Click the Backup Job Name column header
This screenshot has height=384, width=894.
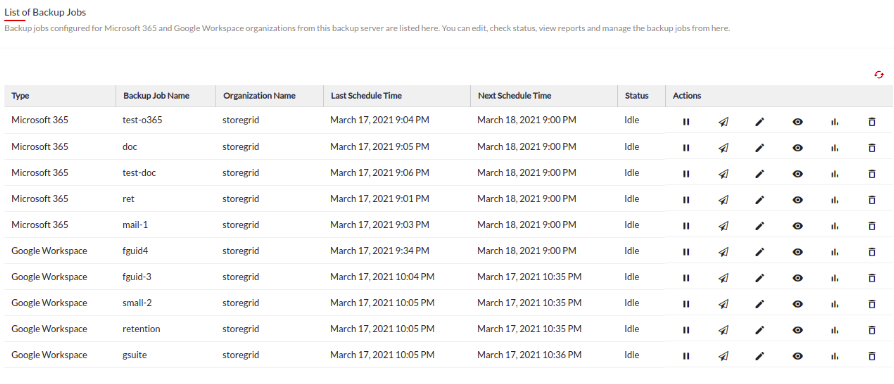[156, 96]
